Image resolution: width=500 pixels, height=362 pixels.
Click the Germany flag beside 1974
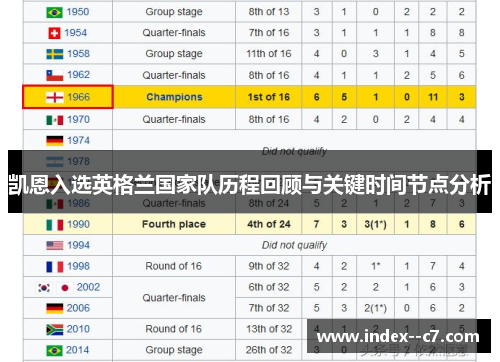tap(54, 141)
